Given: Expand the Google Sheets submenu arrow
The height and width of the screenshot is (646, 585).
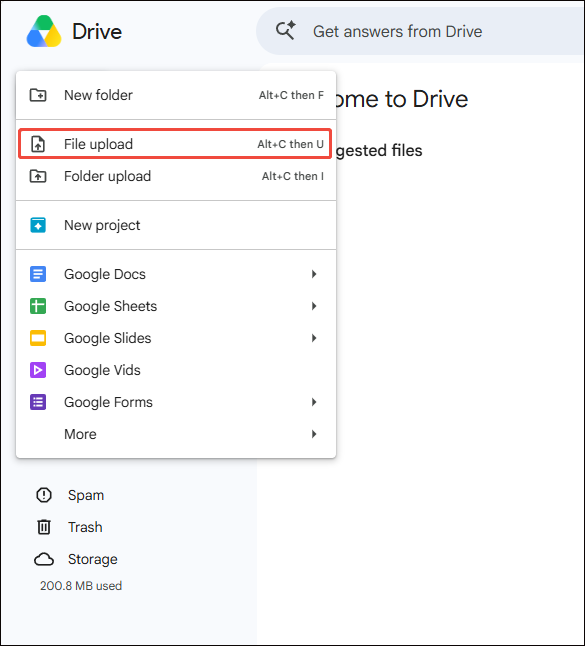Looking at the screenshot, I should [314, 306].
